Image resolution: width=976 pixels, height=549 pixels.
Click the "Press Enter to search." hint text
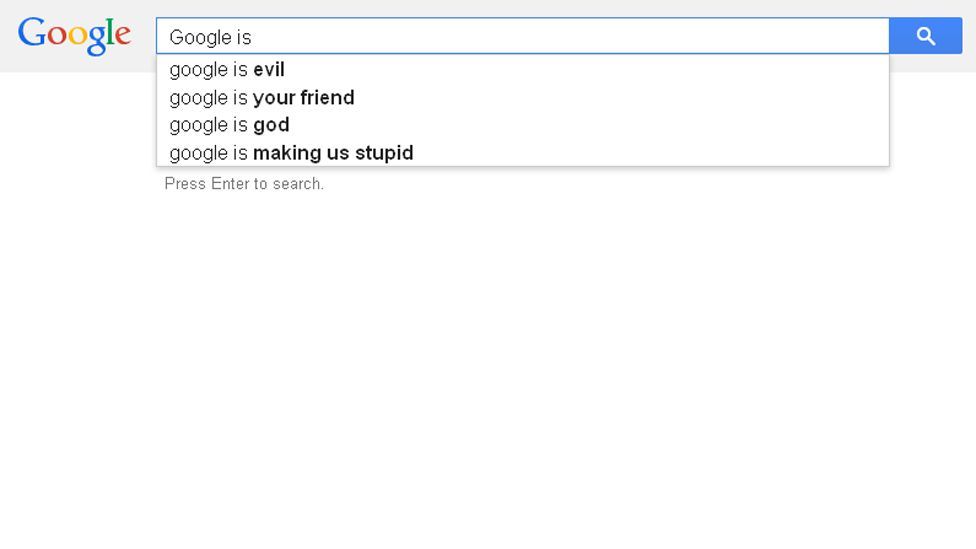244,184
